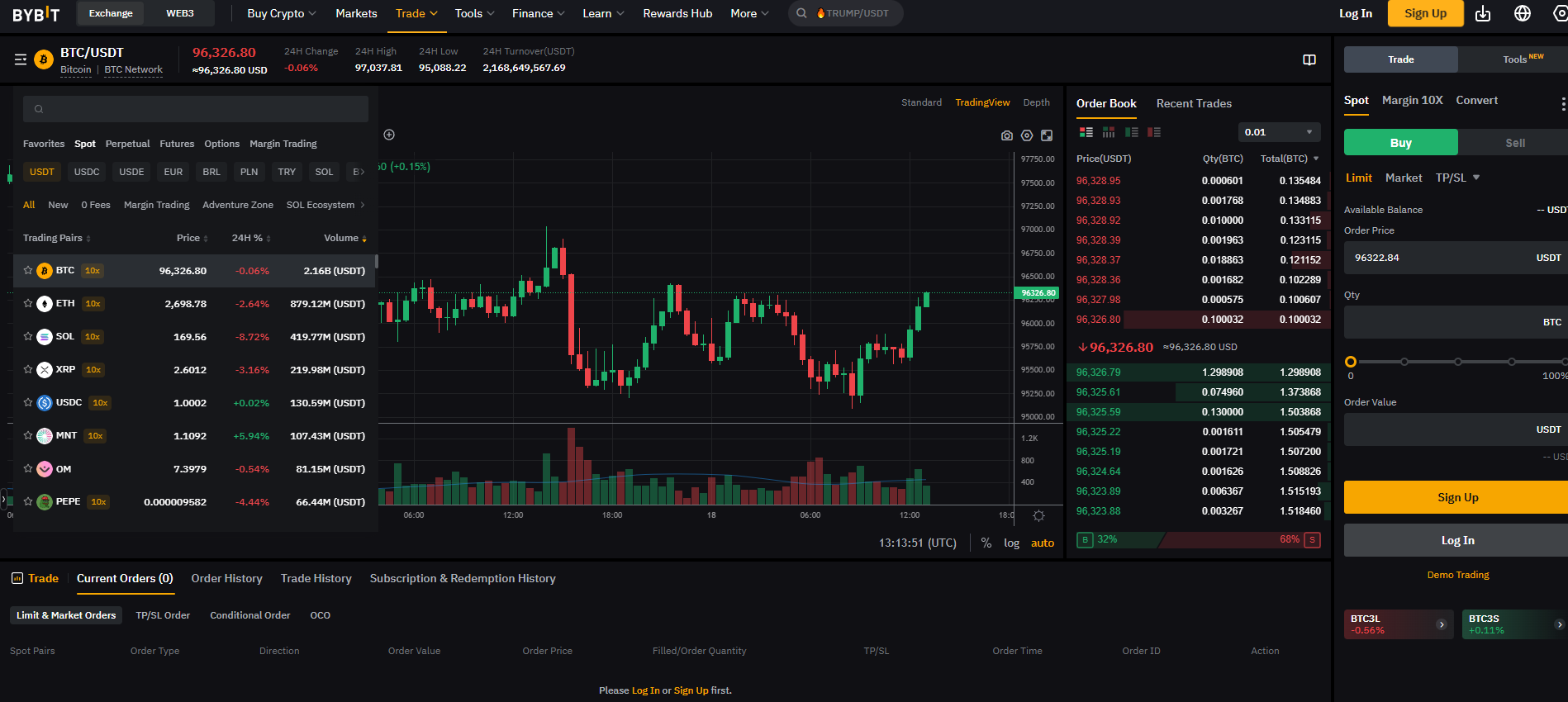Select combined buy-sell order book view icon
The image size is (1568, 702).
pyautogui.click(x=1086, y=132)
